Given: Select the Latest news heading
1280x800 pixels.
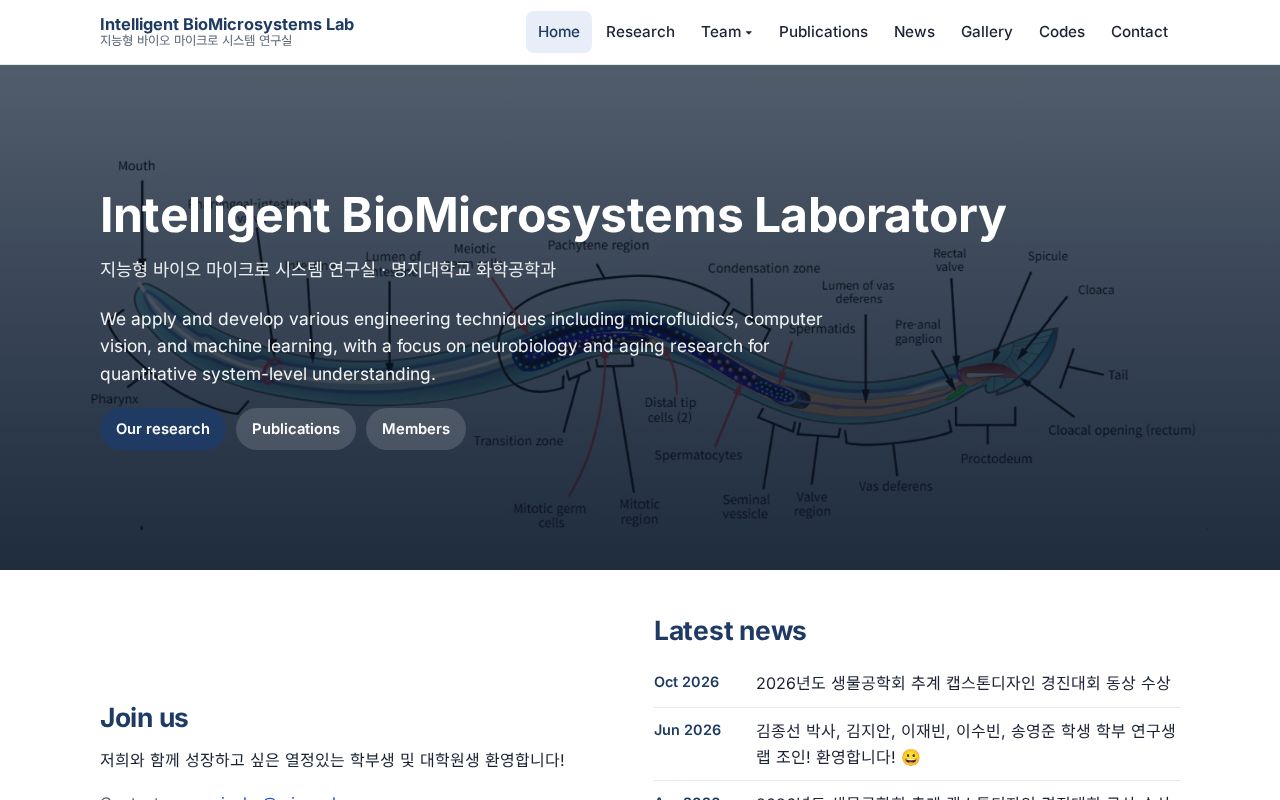Looking at the screenshot, I should 730,631.
